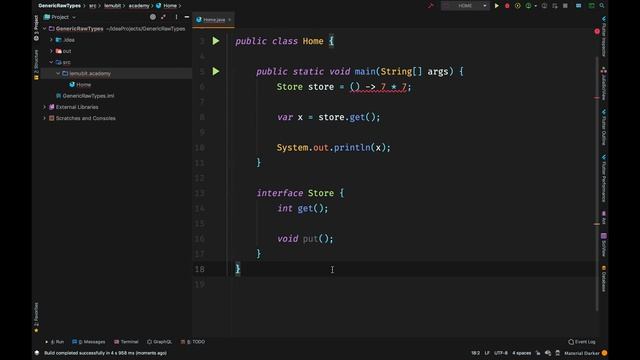This screenshot has height=360, width=640.
Task: Click GenericRawTypes breadcrumb
Action: pyautogui.click(x=59, y=6)
